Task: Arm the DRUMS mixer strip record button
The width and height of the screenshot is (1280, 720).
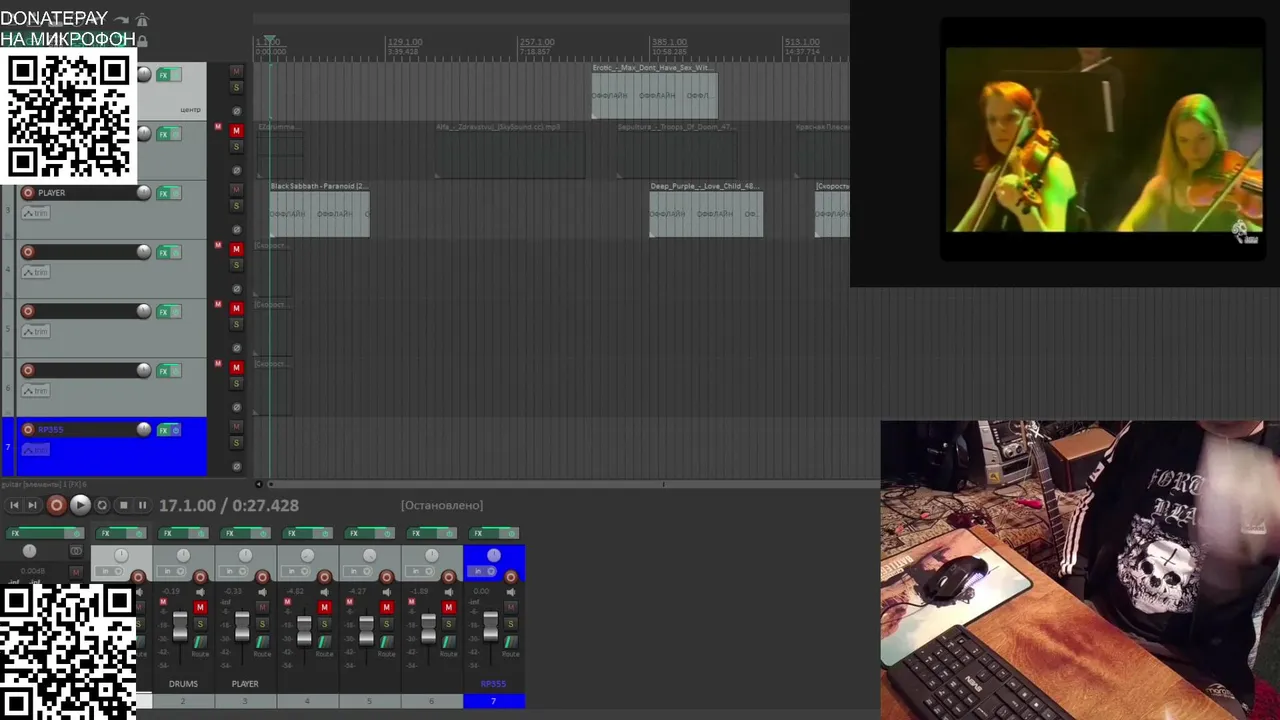Action: tap(200, 577)
